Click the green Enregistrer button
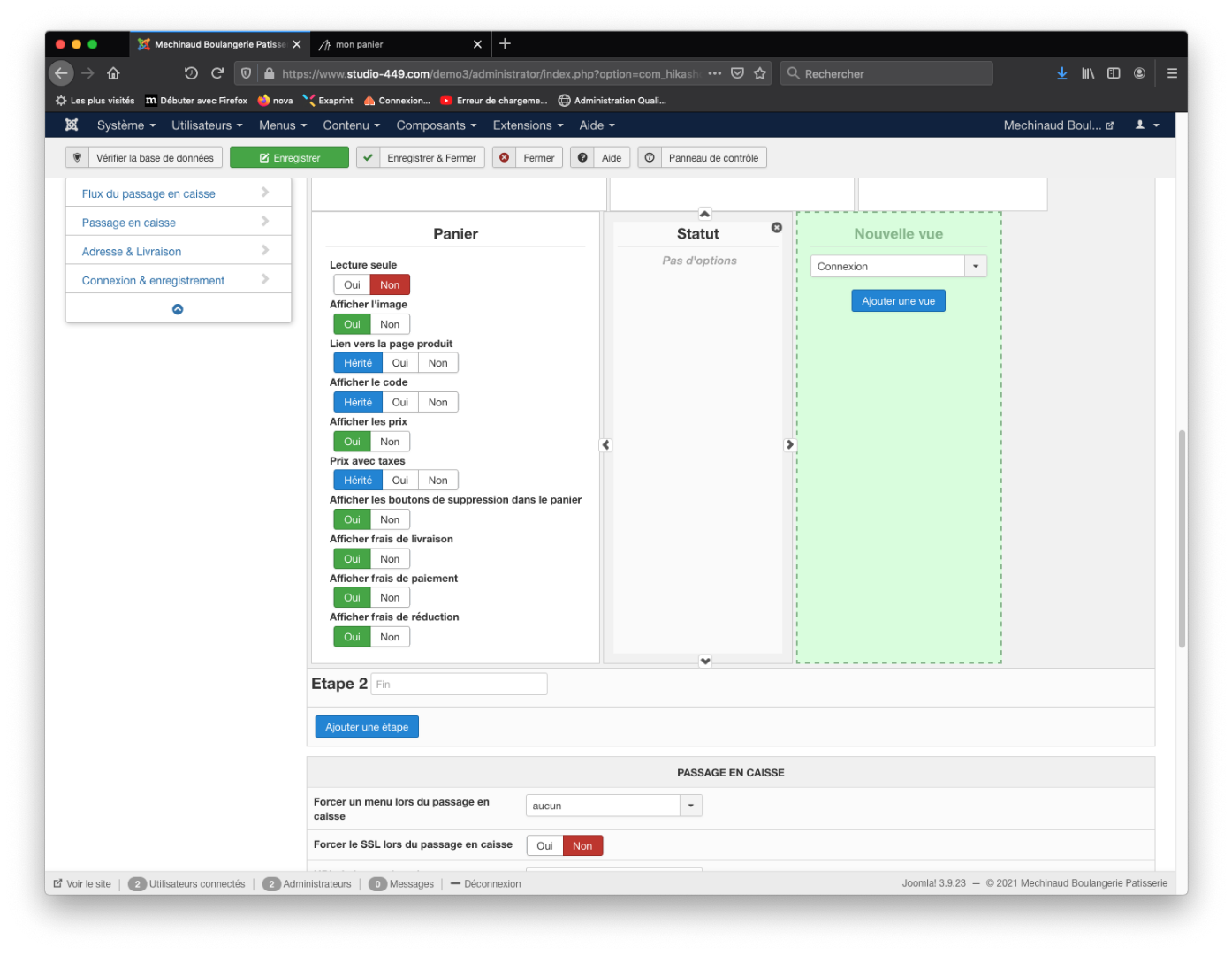The width and height of the screenshot is (1232, 954). point(289,158)
